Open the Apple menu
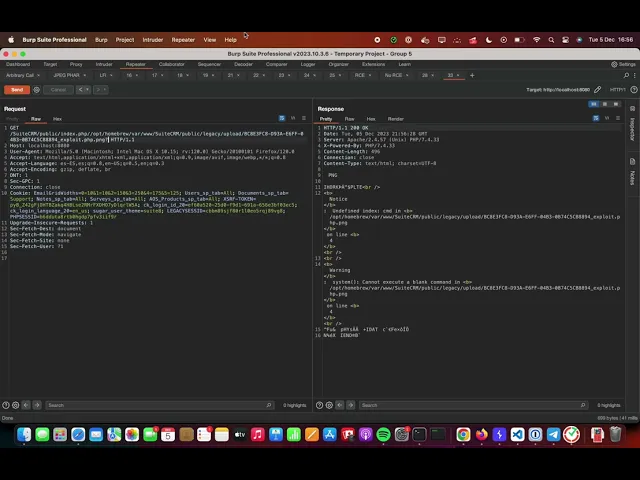This screenshot has width=640, height=480. (x=11, y=40)
